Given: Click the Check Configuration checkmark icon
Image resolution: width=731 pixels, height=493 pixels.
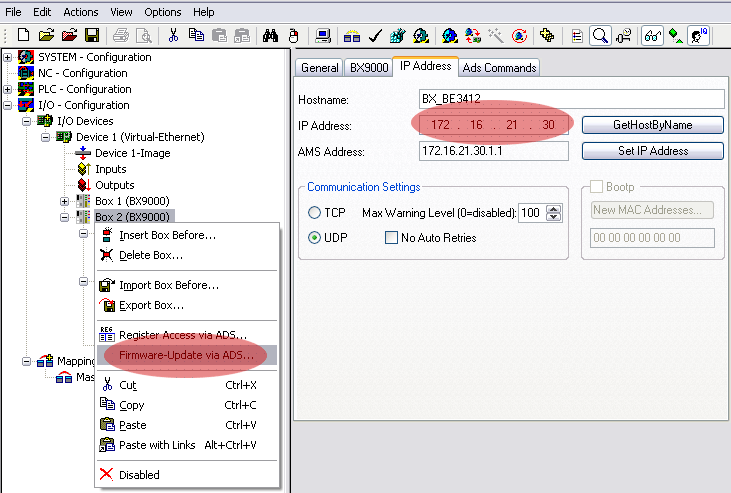Looking at the screenshot, I should point(375,35).
